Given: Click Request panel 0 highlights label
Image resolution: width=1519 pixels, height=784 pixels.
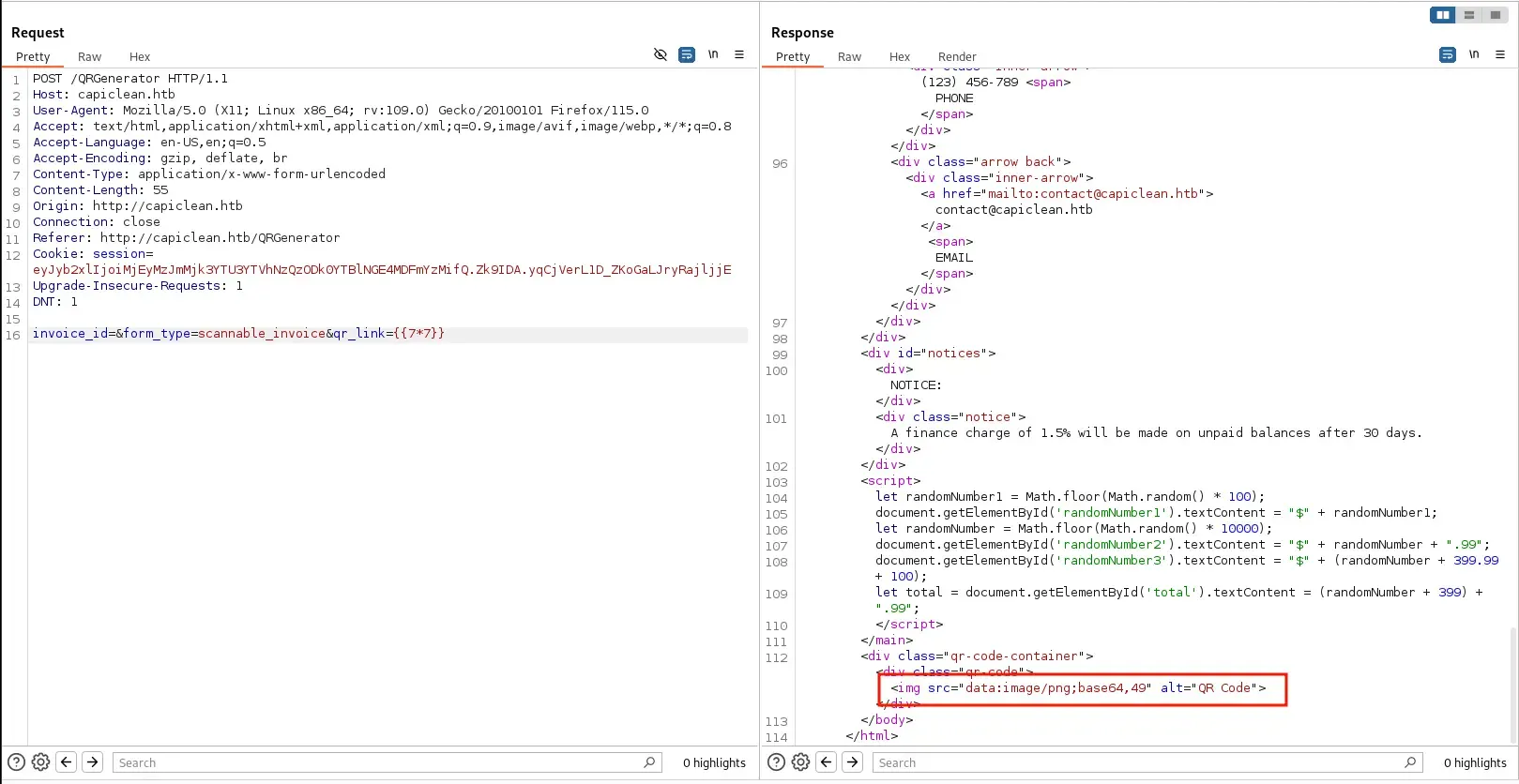Looking at the screenshot, I should click(x=714, y=763).
